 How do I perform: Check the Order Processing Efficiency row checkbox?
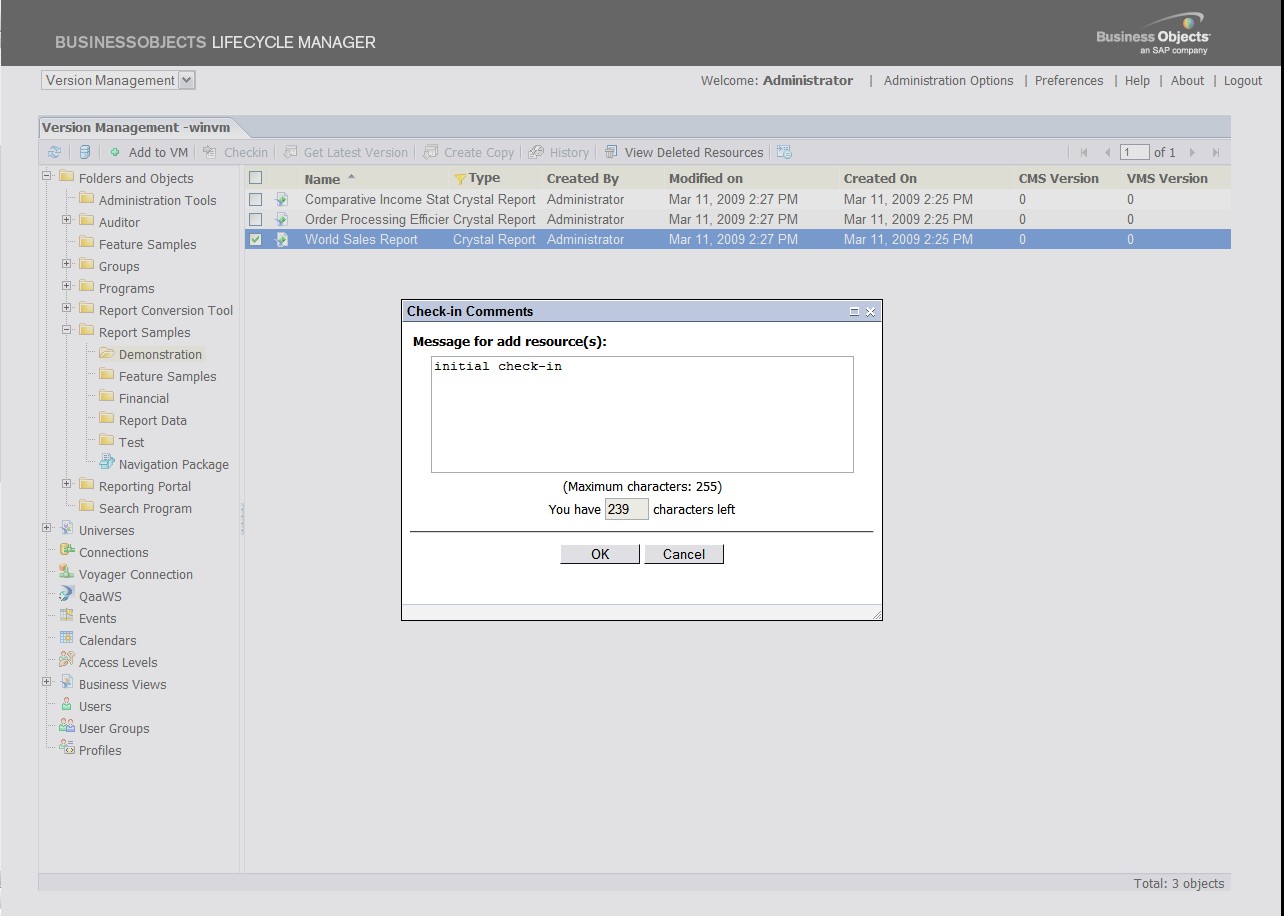click(x=256, y=219)
